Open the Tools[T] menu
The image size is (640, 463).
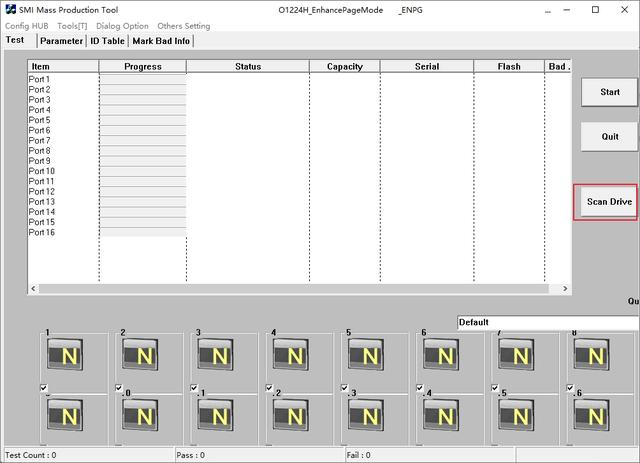tap(72, 26)
